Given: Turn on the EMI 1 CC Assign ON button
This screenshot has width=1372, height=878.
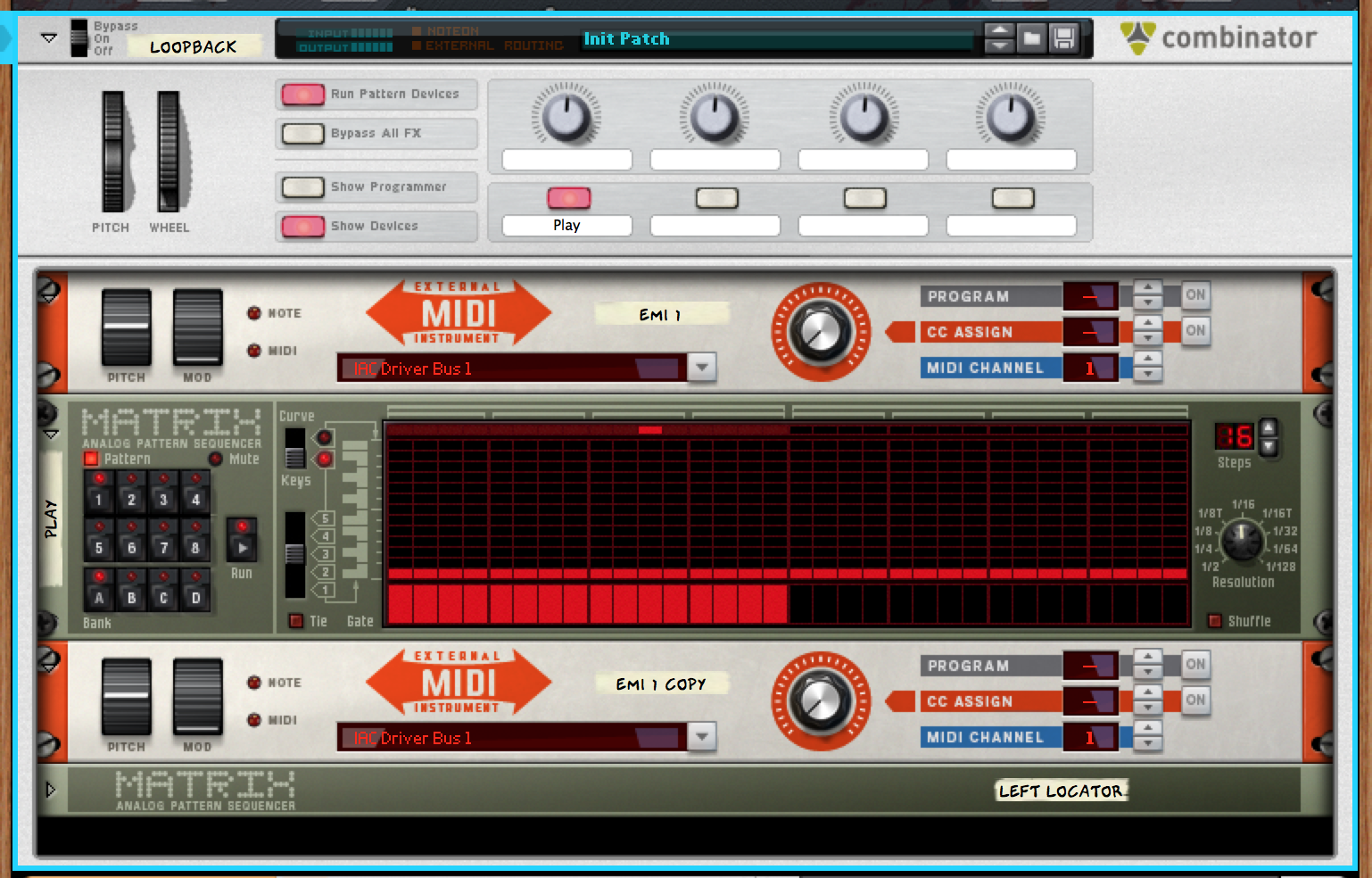Looking at the screenshot, I should pyautogui.click(x=1195, y=330).
